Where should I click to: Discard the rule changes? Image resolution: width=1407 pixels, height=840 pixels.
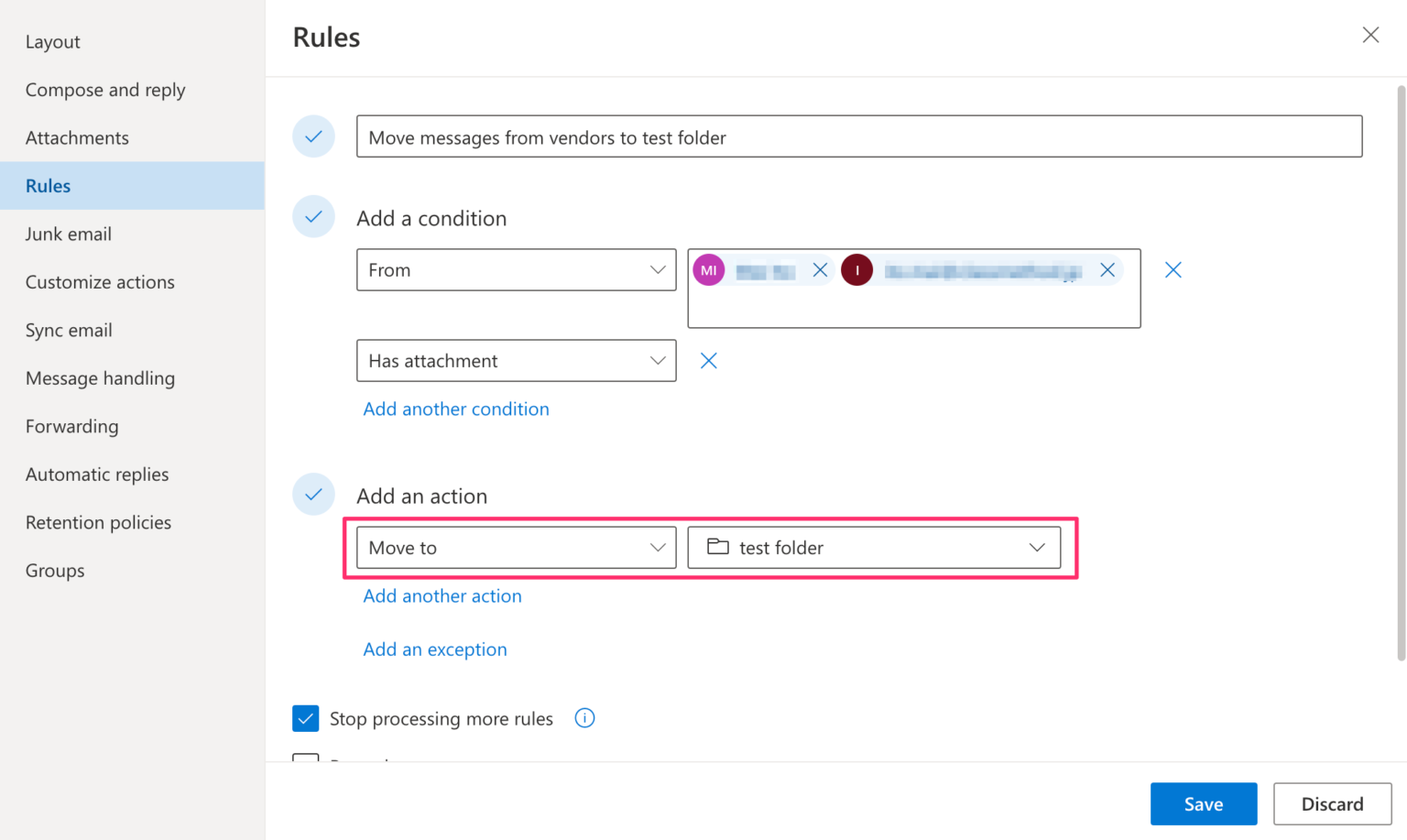[x=1332, y=803]
